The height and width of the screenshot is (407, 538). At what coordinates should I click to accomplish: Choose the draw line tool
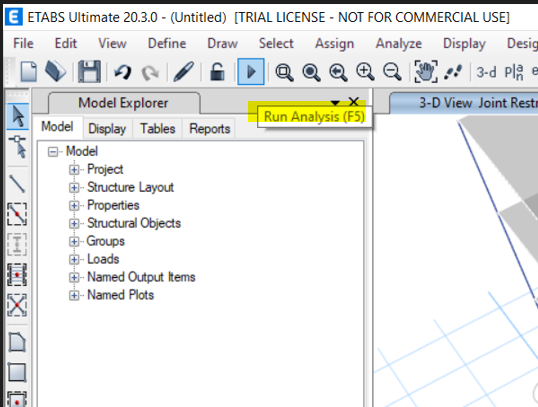tap(17, 184)
